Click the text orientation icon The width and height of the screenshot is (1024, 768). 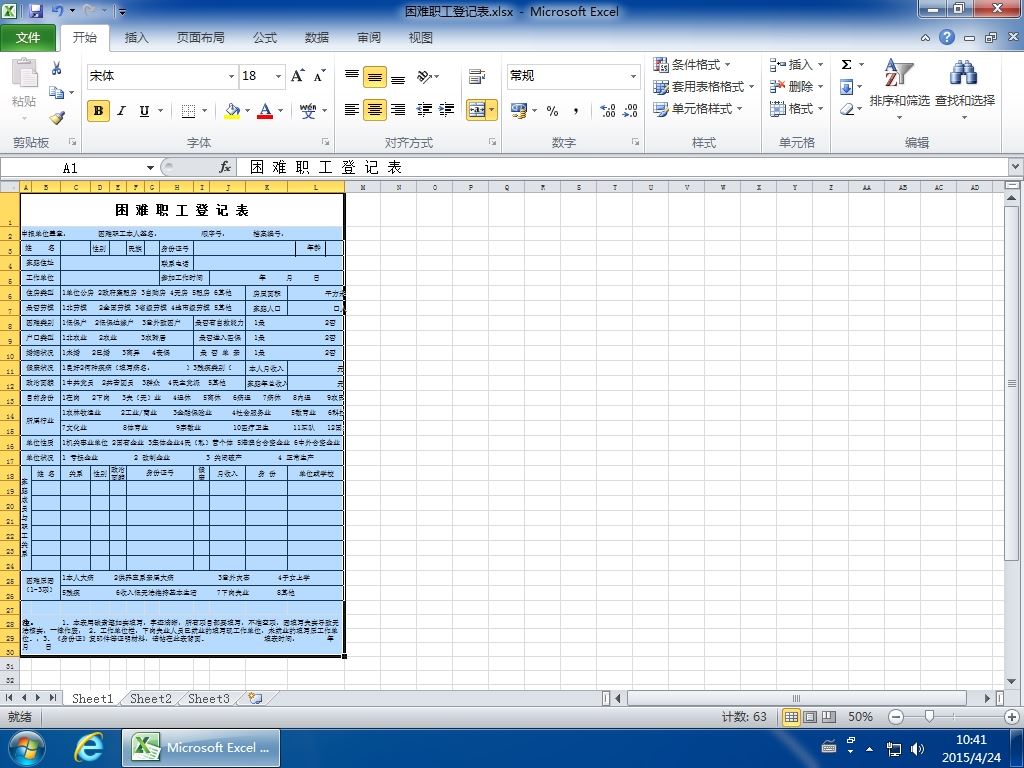(425, 76)
